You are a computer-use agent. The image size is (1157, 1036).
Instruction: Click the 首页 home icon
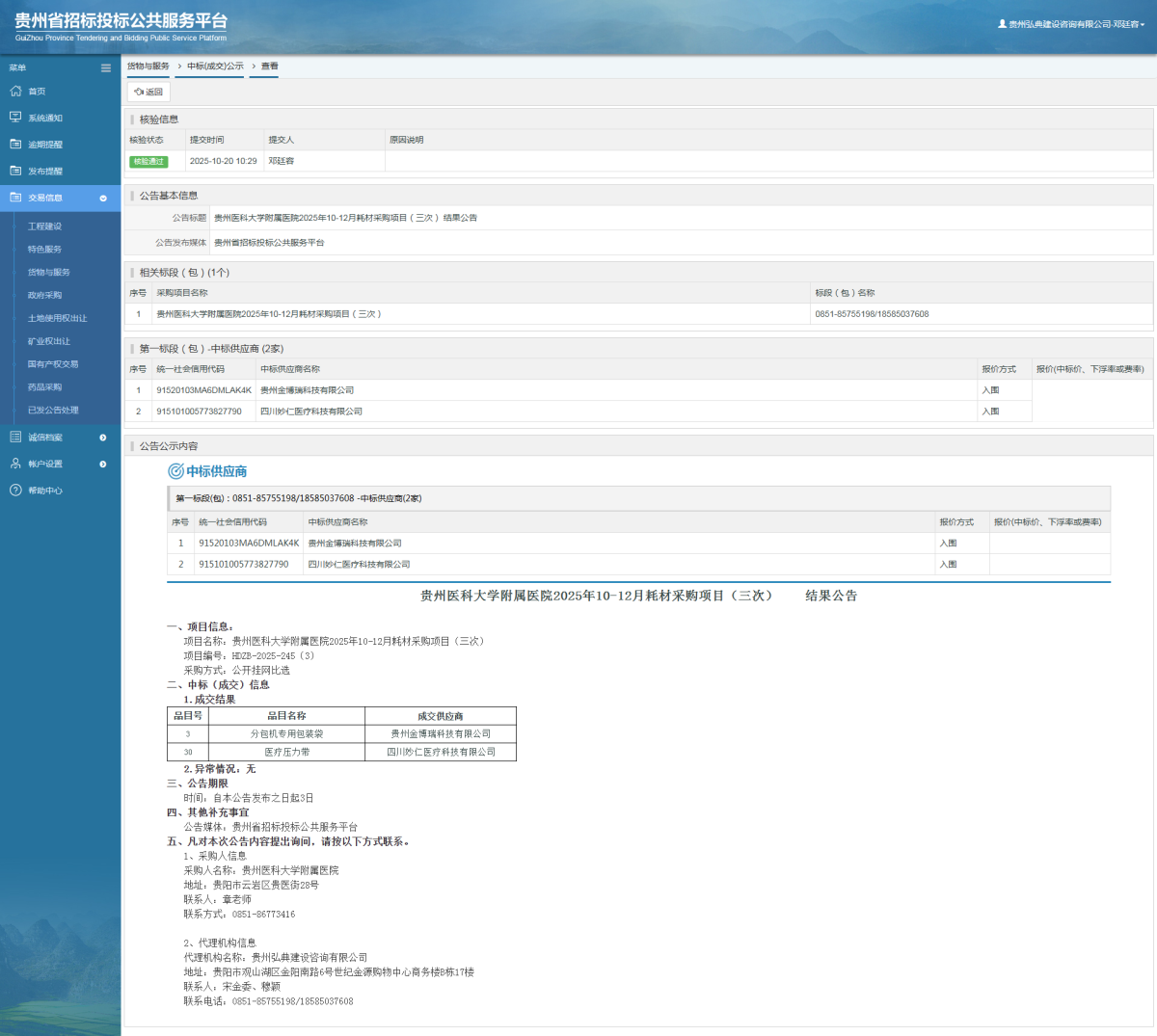(15, 92)
